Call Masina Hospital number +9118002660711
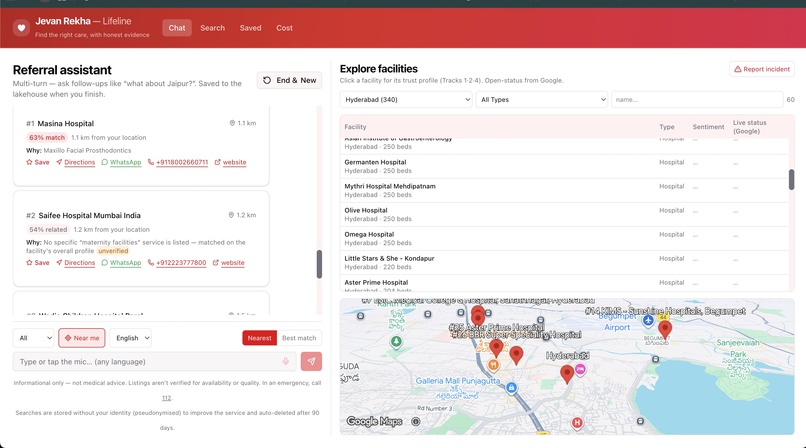806x448 pixels. pos(178,162)
